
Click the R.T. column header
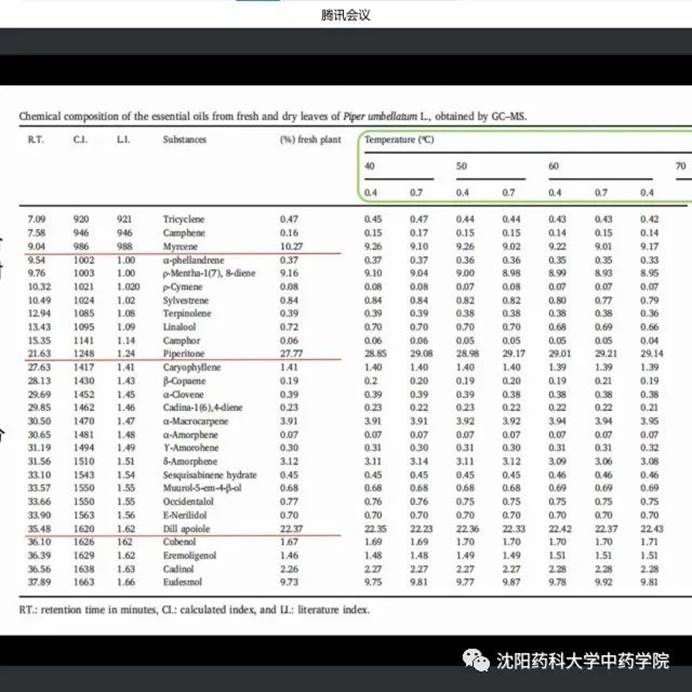(x=35, y=140)
